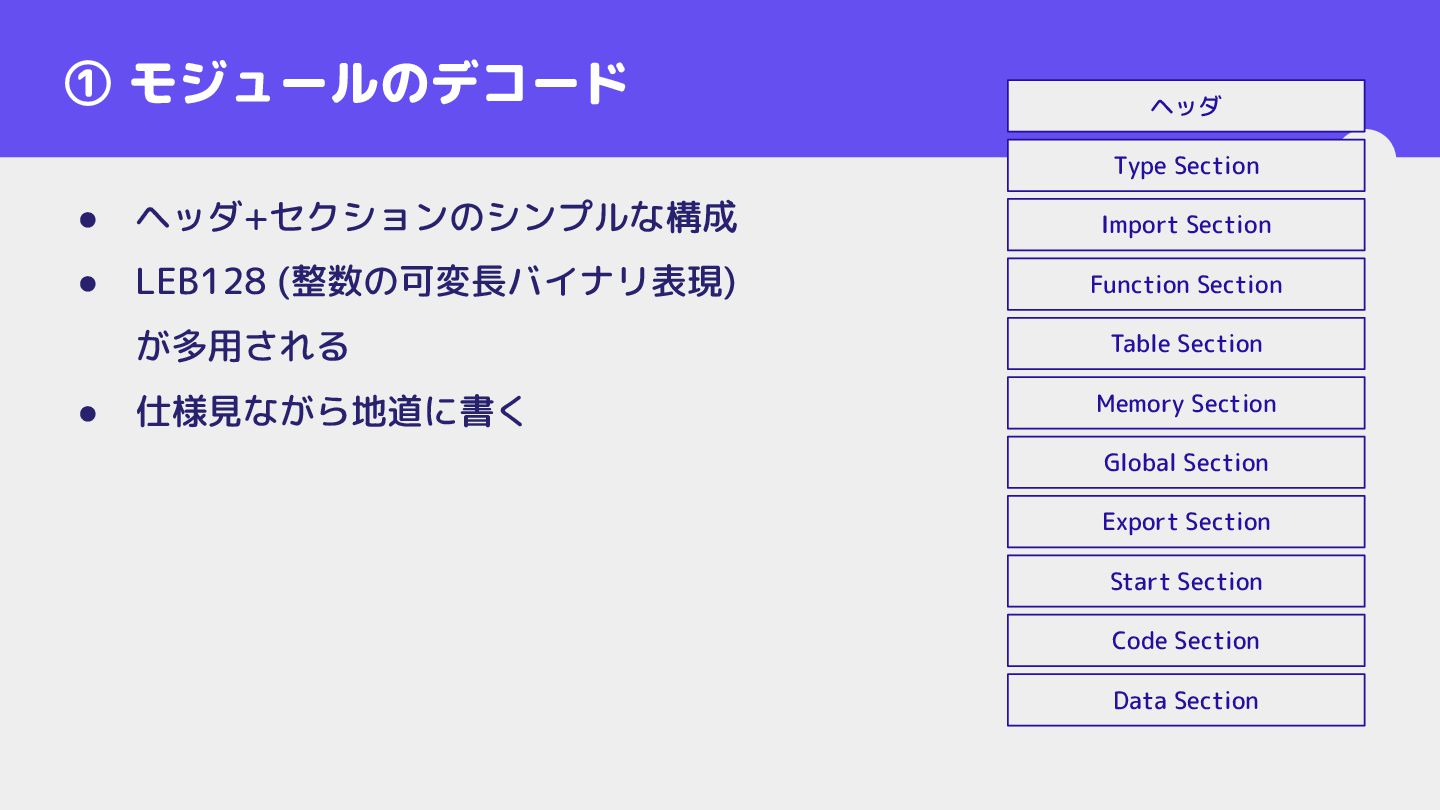Click the bullet dot beside LEB128
Screen dimensions: 1440x810
click(87, 284)
